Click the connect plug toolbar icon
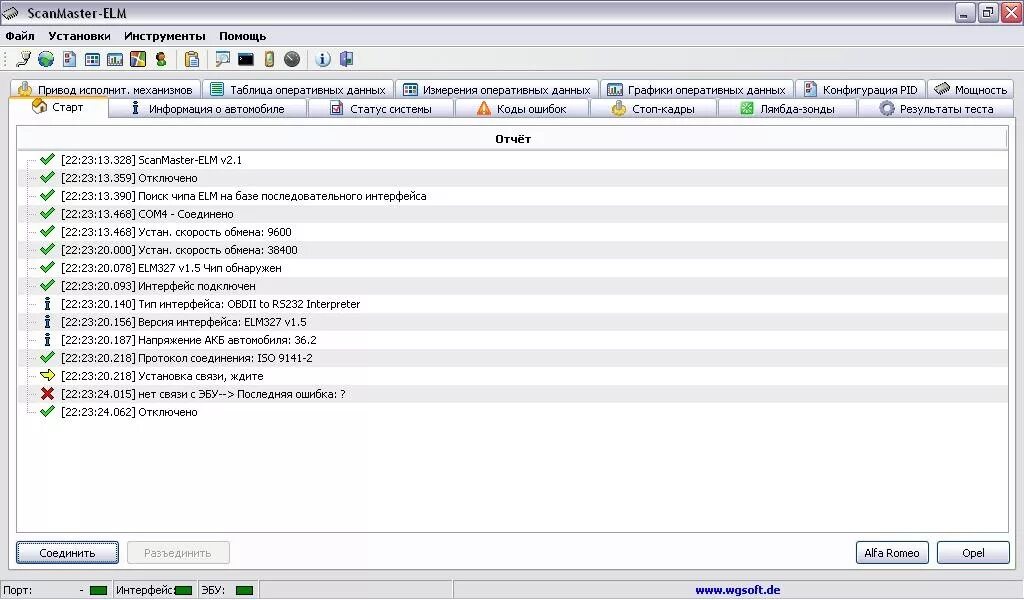The image size is (1024, 600). pyautogui.click(x=24, y=59)
